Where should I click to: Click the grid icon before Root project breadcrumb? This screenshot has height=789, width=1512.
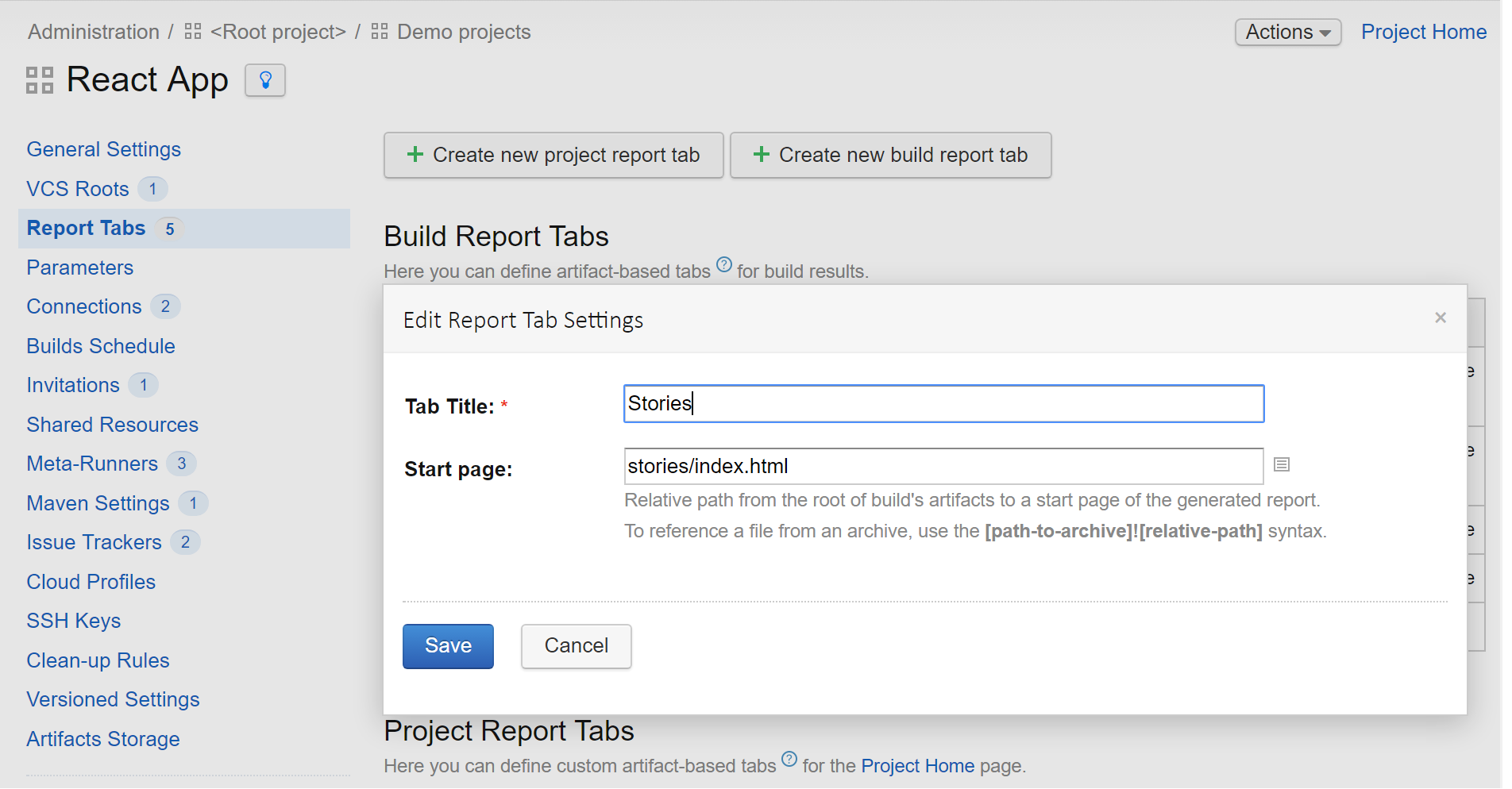click(193, 32)
